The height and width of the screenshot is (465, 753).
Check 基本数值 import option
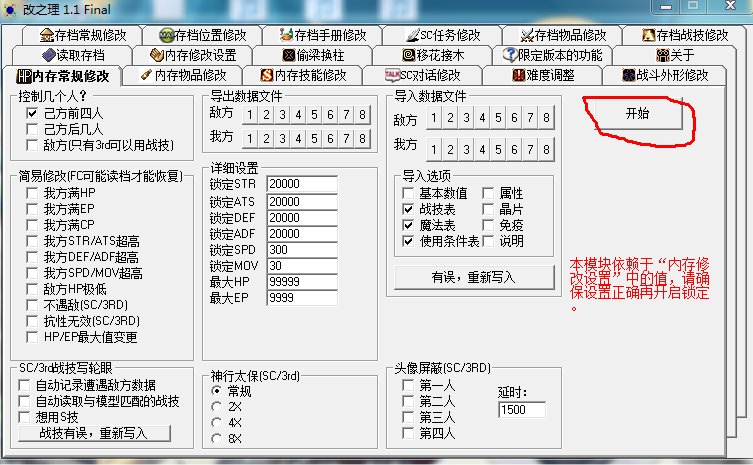point(408,193)
